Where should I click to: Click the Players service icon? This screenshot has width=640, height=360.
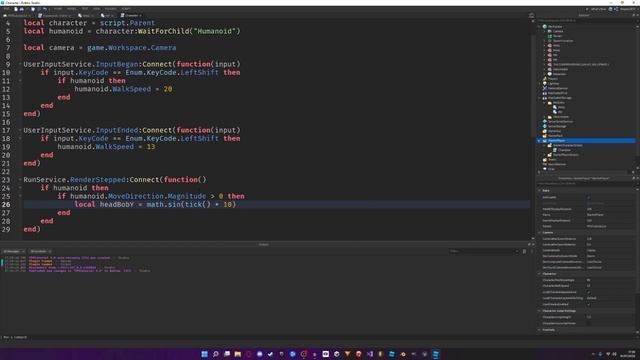tap(544, 79)
